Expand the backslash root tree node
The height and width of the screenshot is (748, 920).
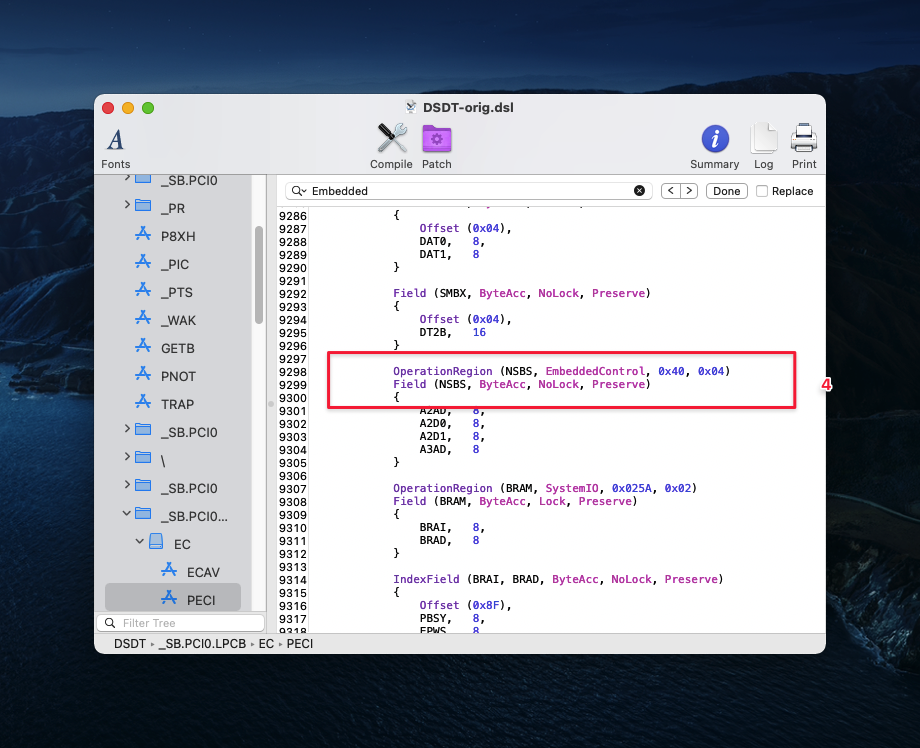click(127, 457)
